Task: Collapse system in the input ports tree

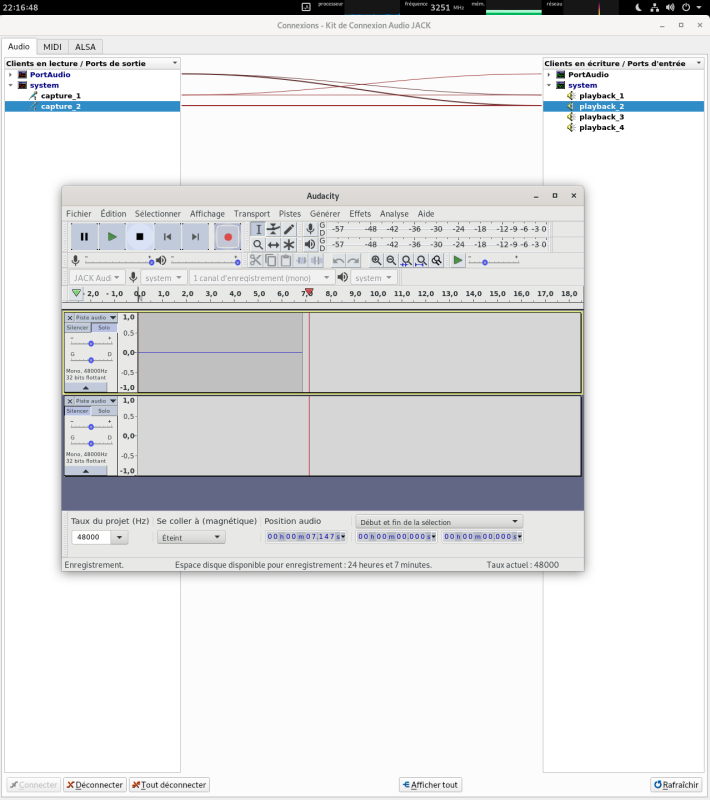Action: 549,85
